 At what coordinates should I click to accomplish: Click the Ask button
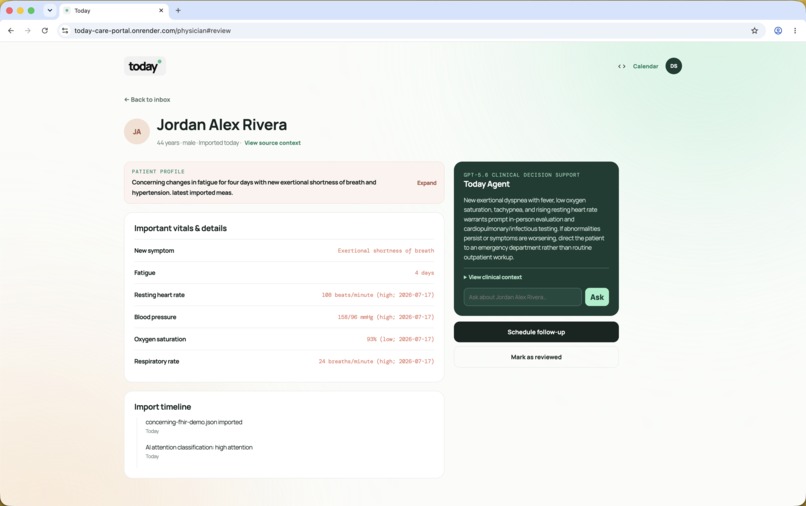597,297
